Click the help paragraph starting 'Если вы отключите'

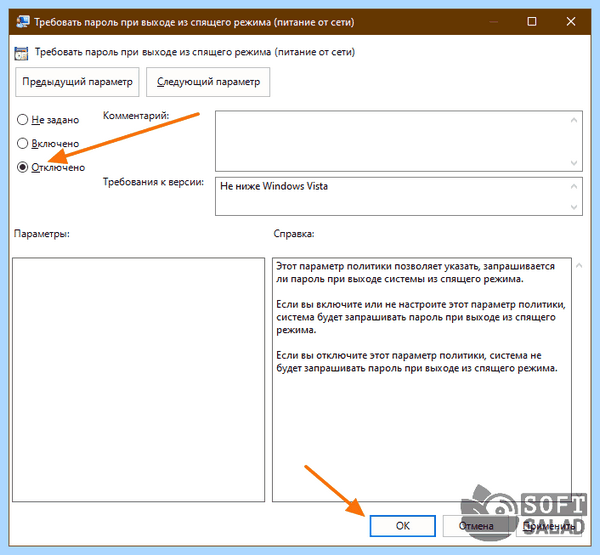point(417,362)
